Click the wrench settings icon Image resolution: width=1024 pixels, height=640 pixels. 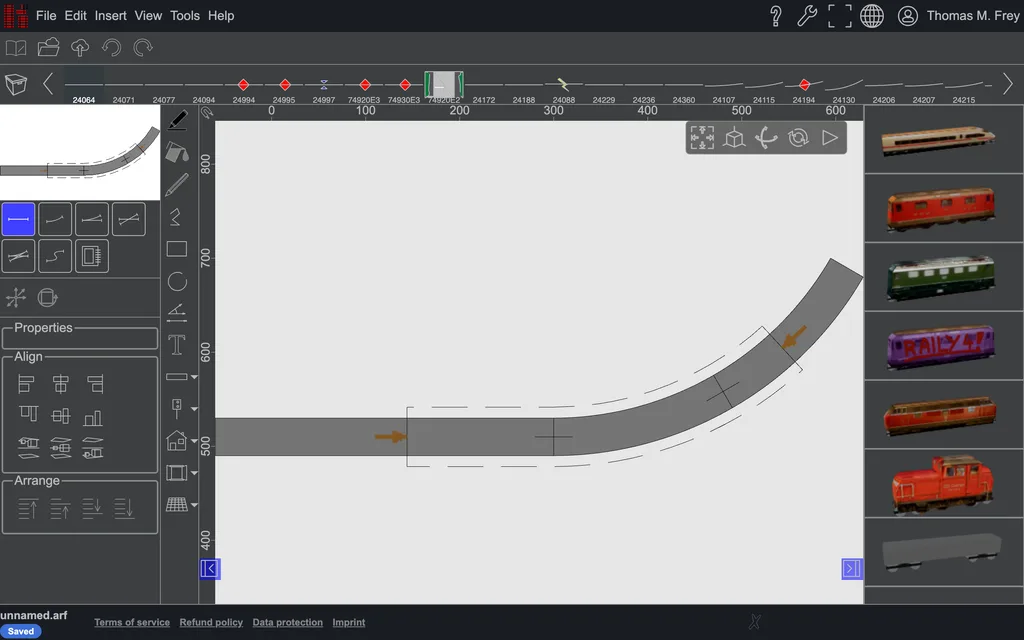pos(807,16)
